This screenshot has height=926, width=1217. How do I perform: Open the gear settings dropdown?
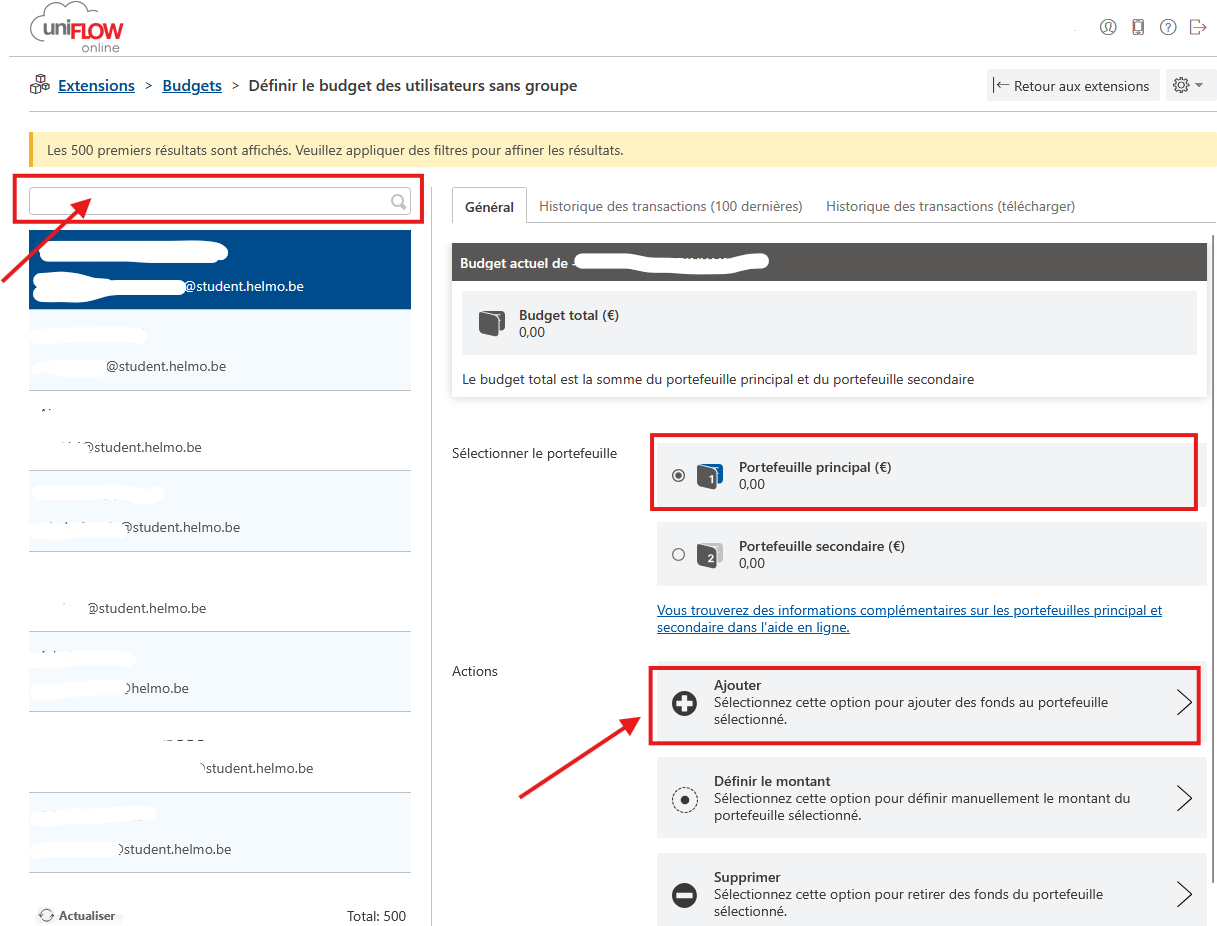(x=1189, y=85)
